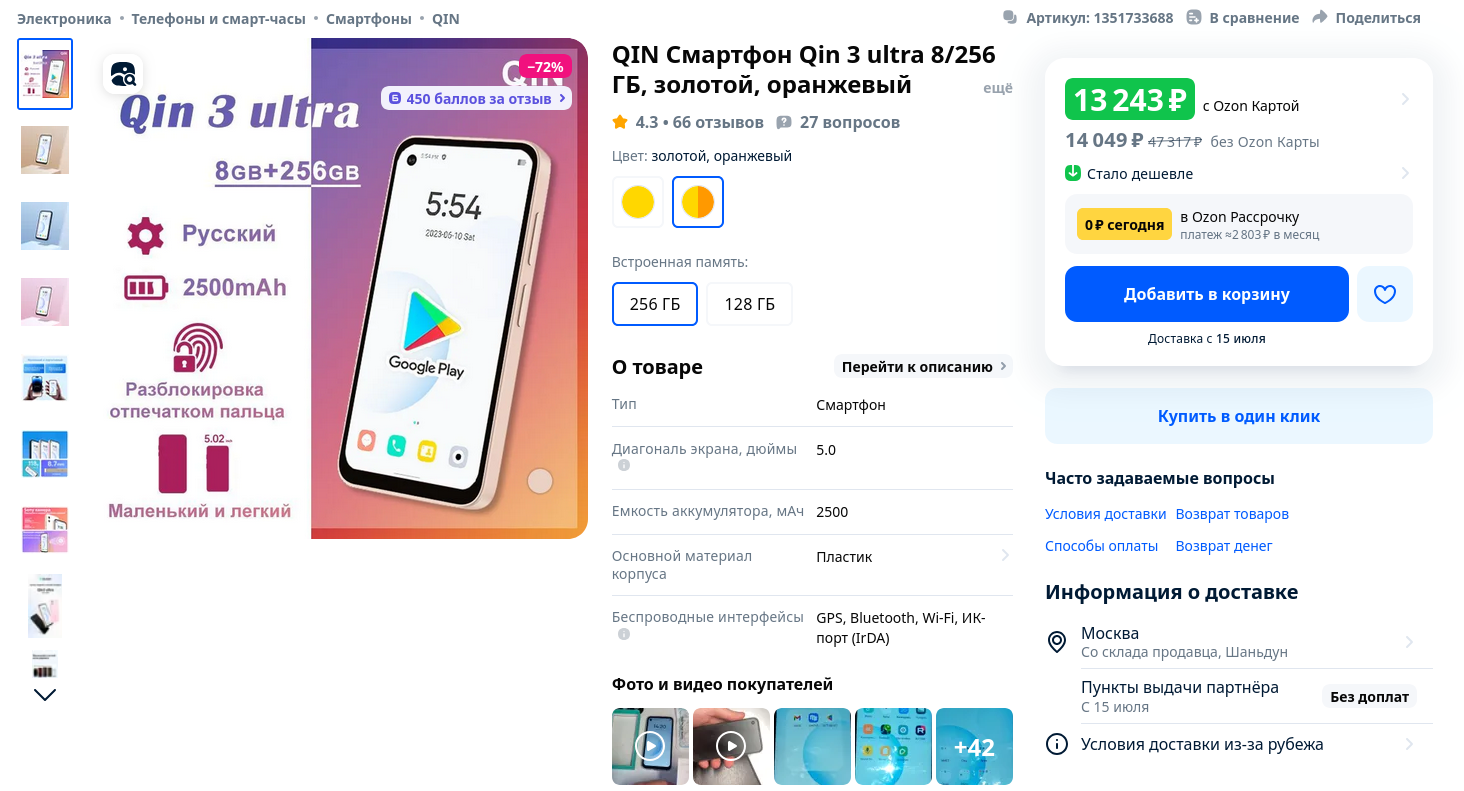Expand Основной материал корпуса chevron
1464x791 pixels.
[1005, 556]
